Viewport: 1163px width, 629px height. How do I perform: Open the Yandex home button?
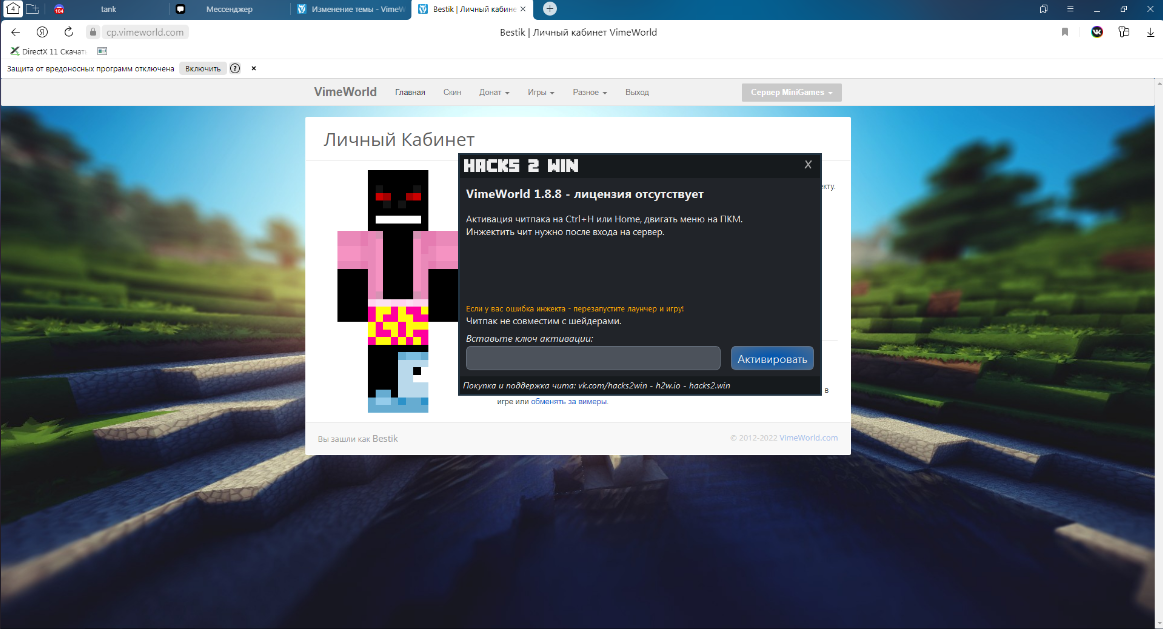coord(42,32)
